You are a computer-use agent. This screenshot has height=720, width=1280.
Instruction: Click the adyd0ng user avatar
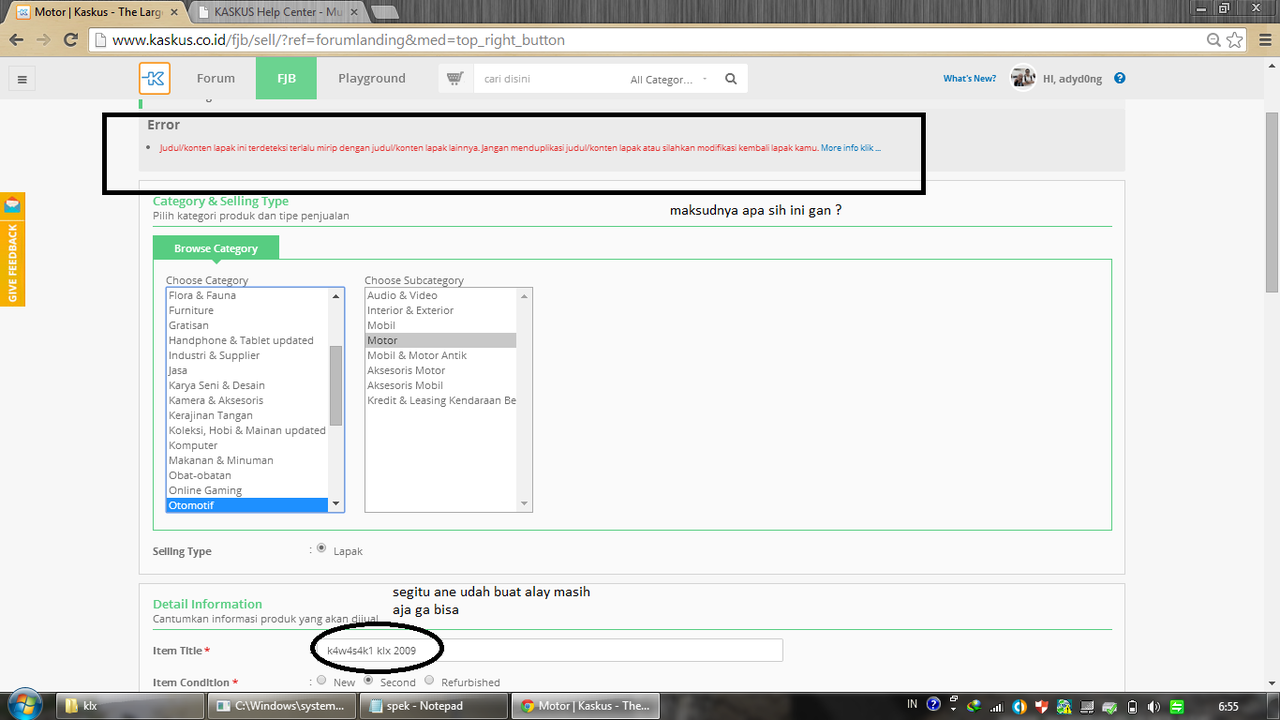point(1022,78)
